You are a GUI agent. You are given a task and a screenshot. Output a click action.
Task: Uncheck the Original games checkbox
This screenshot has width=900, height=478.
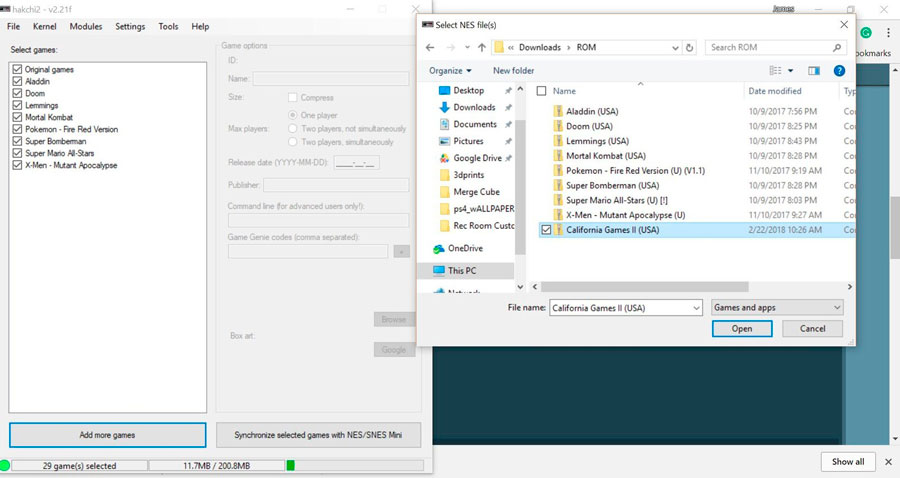[17, 69]
